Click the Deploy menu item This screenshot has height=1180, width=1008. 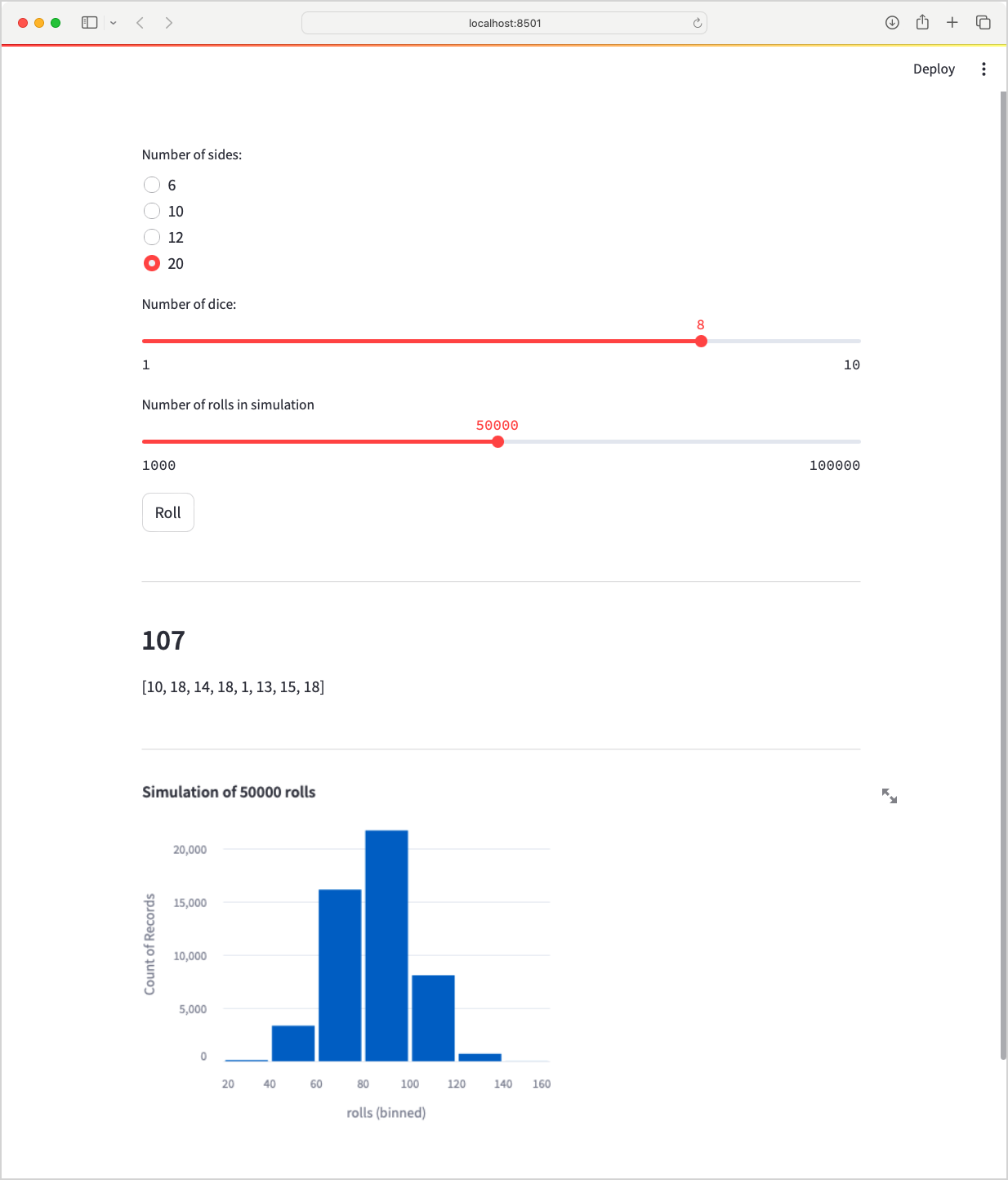point(934,69)
